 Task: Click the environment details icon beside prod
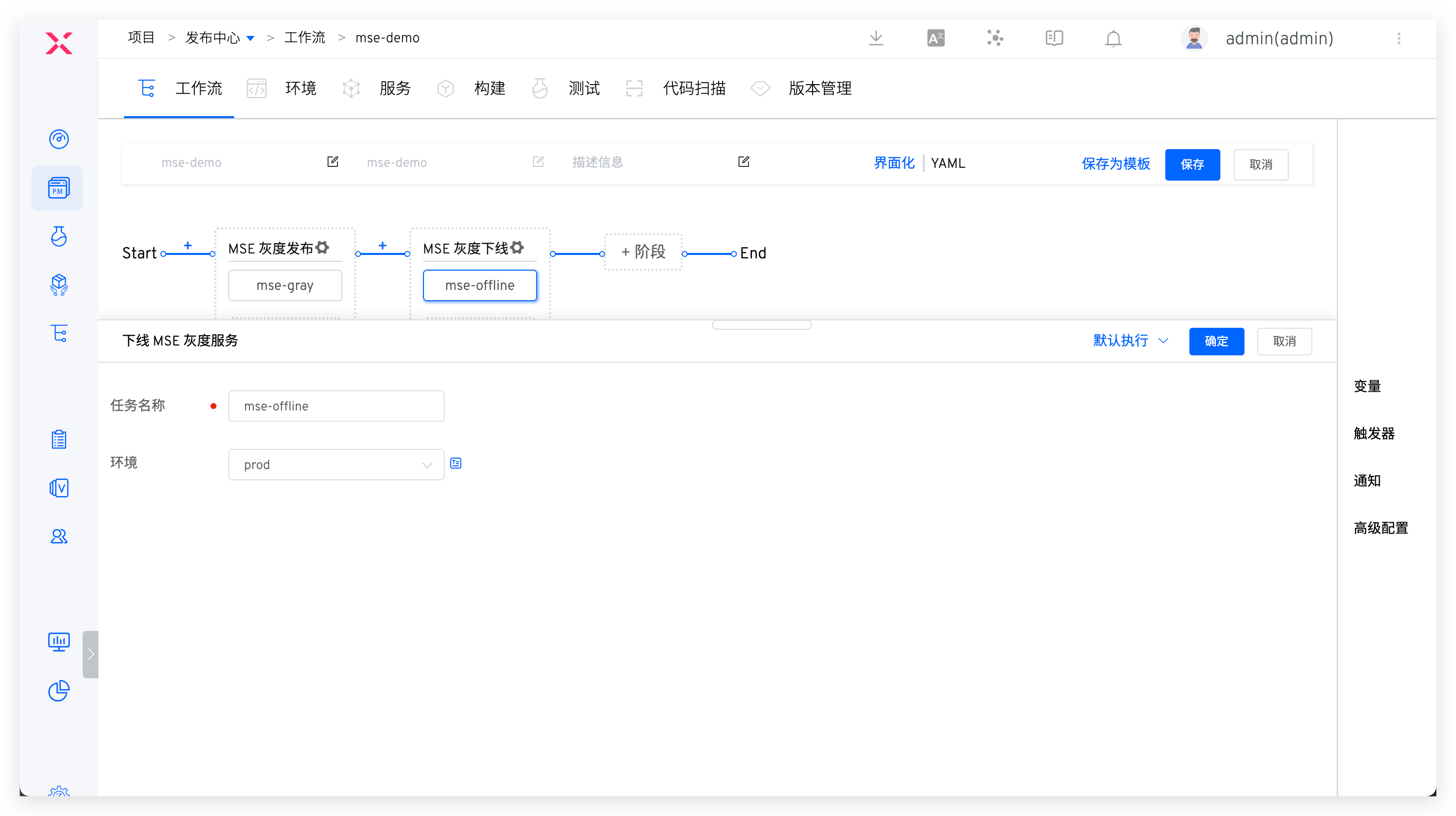click(455, 464)
